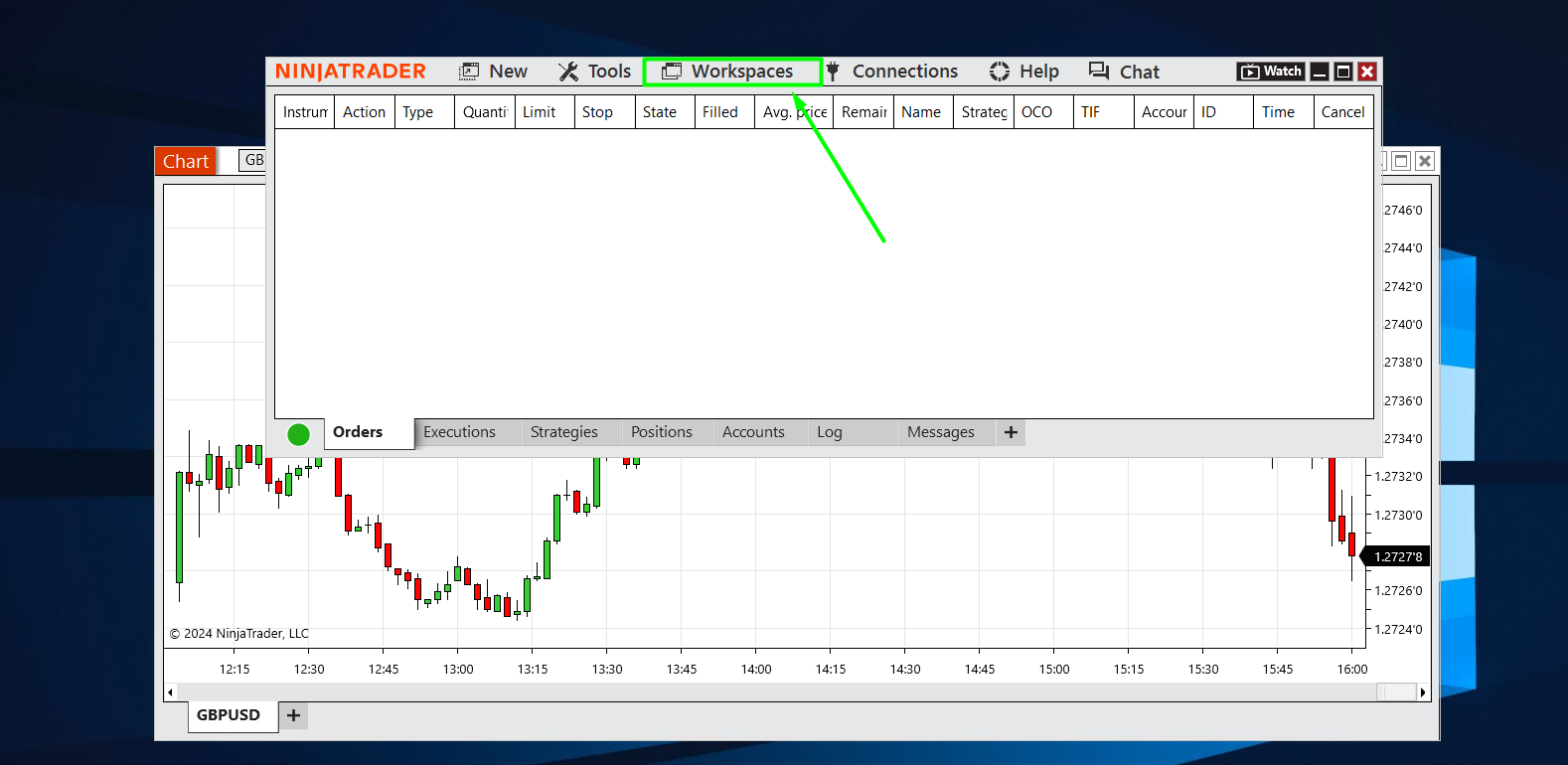This screenshot has width=1568, height=765.
Task: Select the GBPUSD chart tab
Action: point(229,715)
